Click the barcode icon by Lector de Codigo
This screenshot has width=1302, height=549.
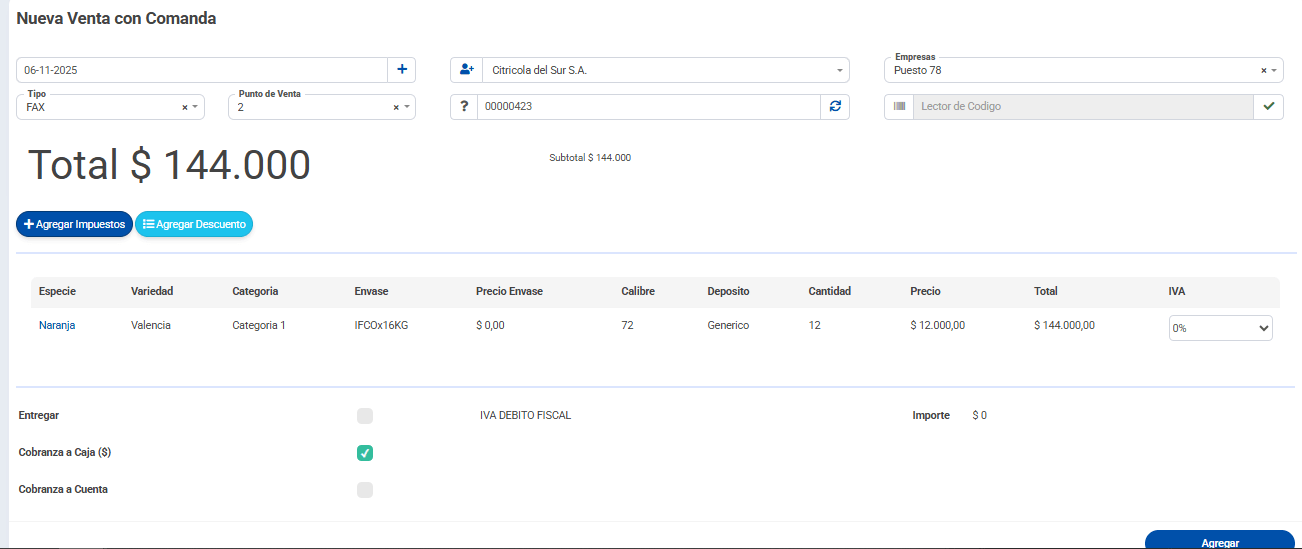coord(899,107)
